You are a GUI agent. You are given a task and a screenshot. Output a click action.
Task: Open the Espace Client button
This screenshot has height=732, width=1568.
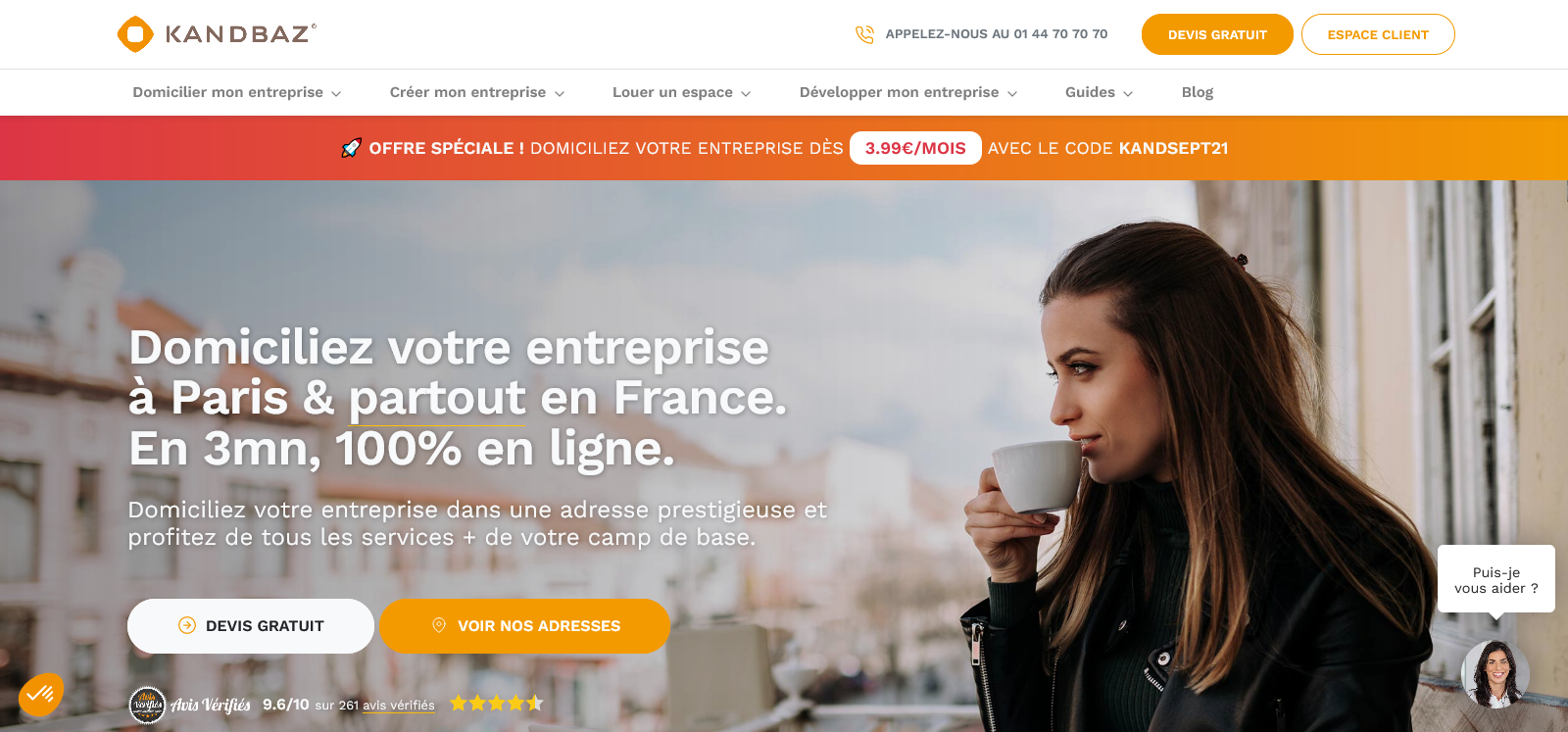(x=1378, y=34)
